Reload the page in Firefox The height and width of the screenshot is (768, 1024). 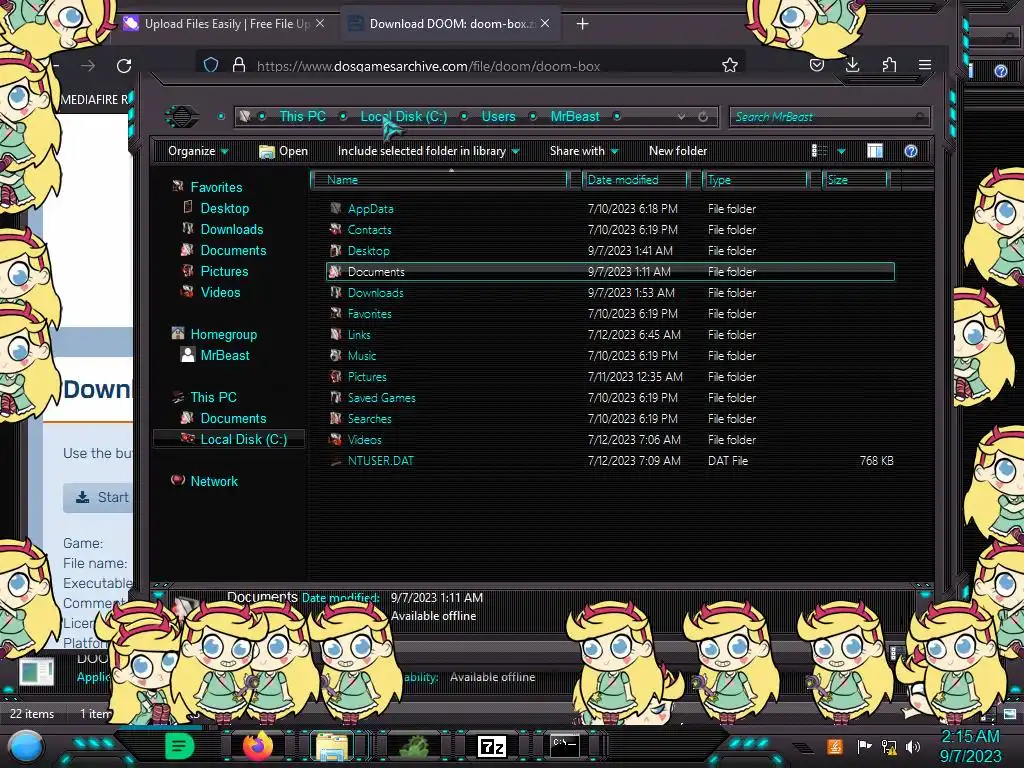tap(124, 65)
